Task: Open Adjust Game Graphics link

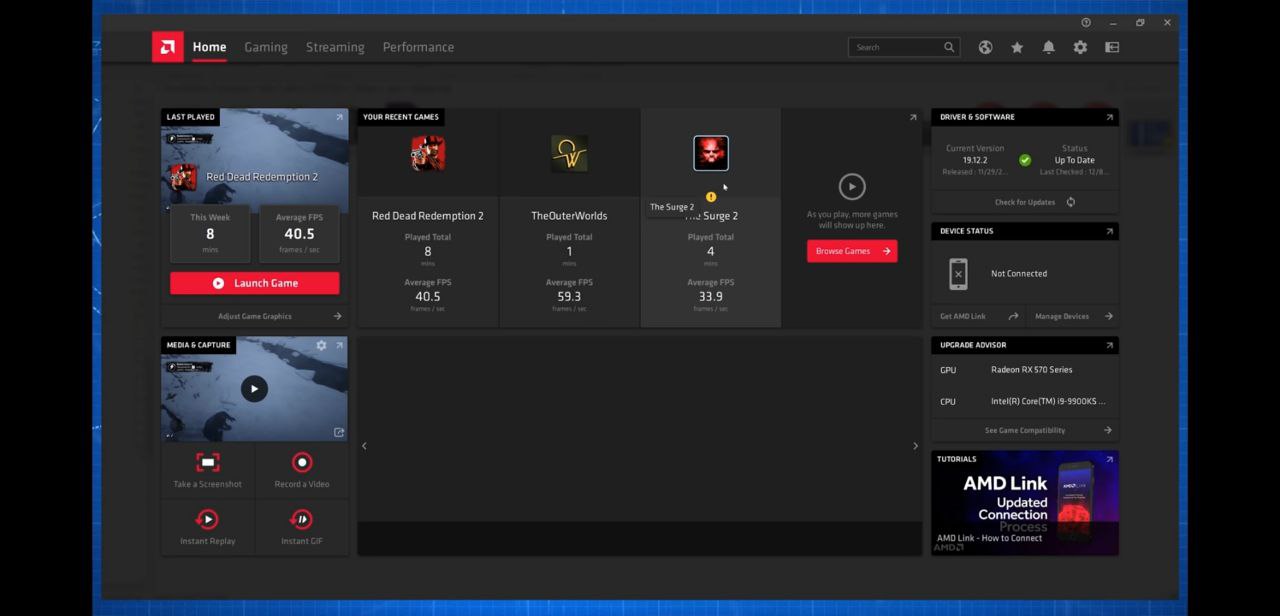Action: click(255, 316)
